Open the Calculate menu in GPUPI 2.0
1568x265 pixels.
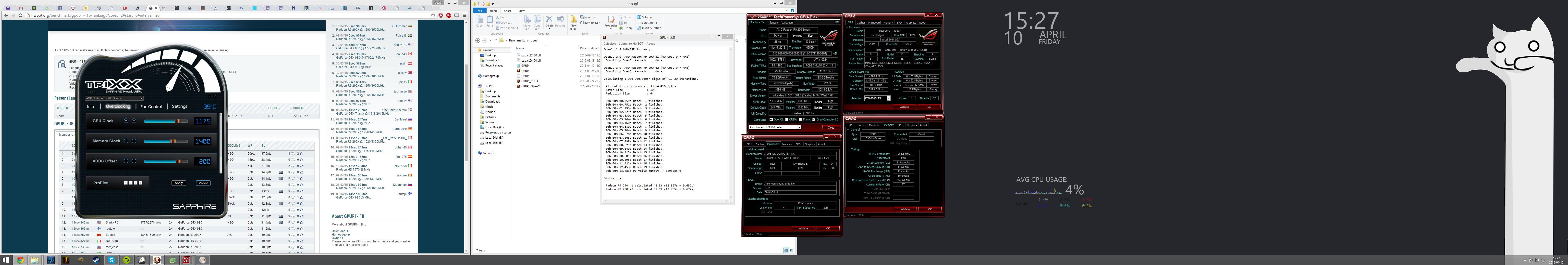(x=609, y=44)
